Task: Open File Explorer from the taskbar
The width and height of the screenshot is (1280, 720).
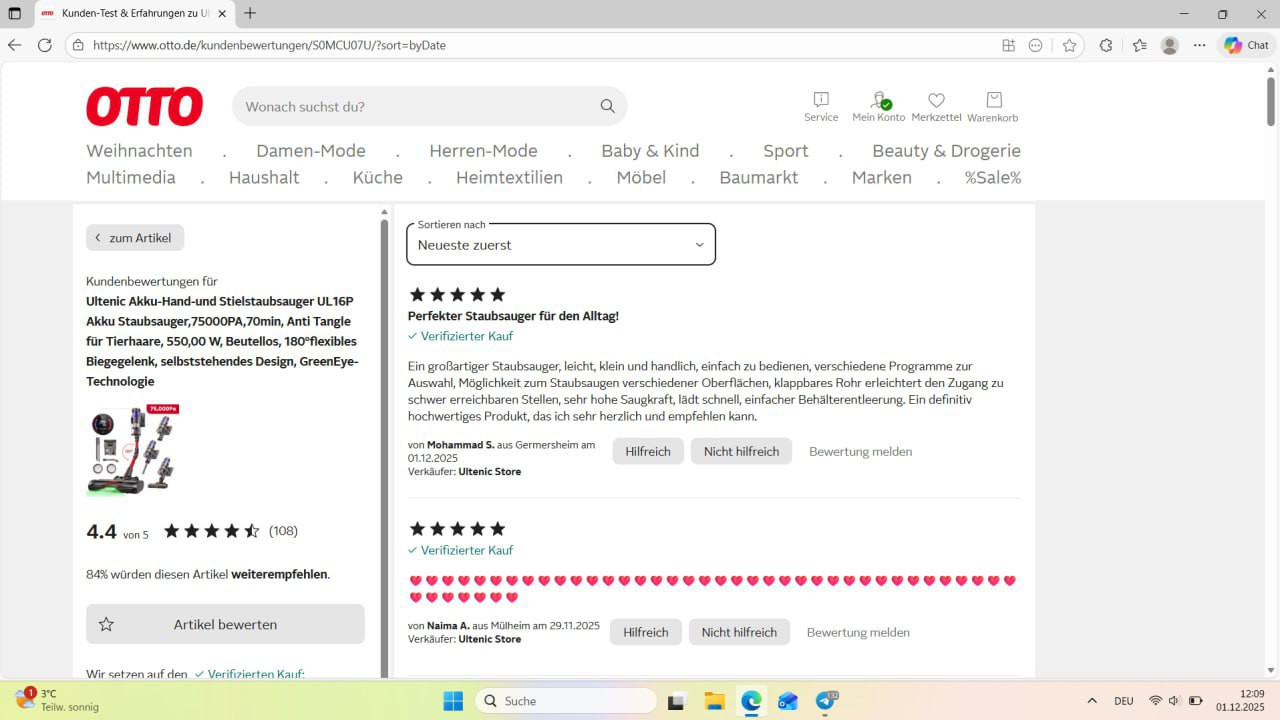Action: tap(714, 701)
